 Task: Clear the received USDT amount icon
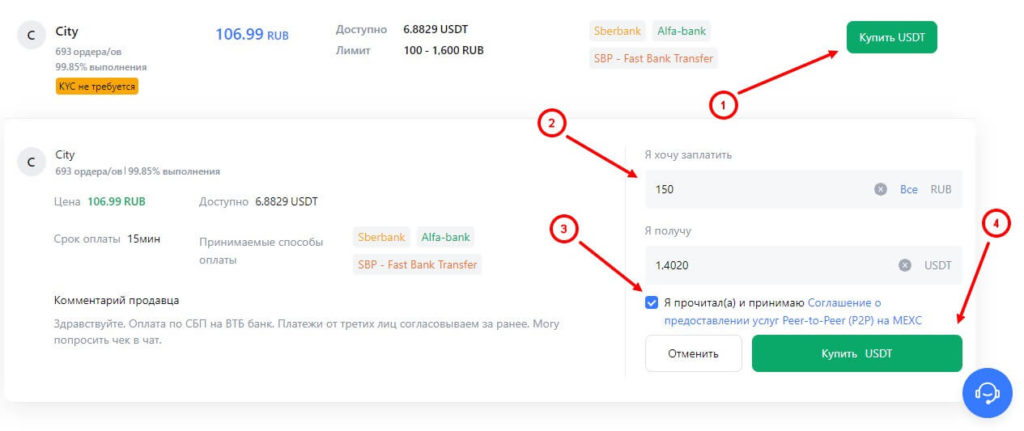pyautogui.click(x=904, y=265)
